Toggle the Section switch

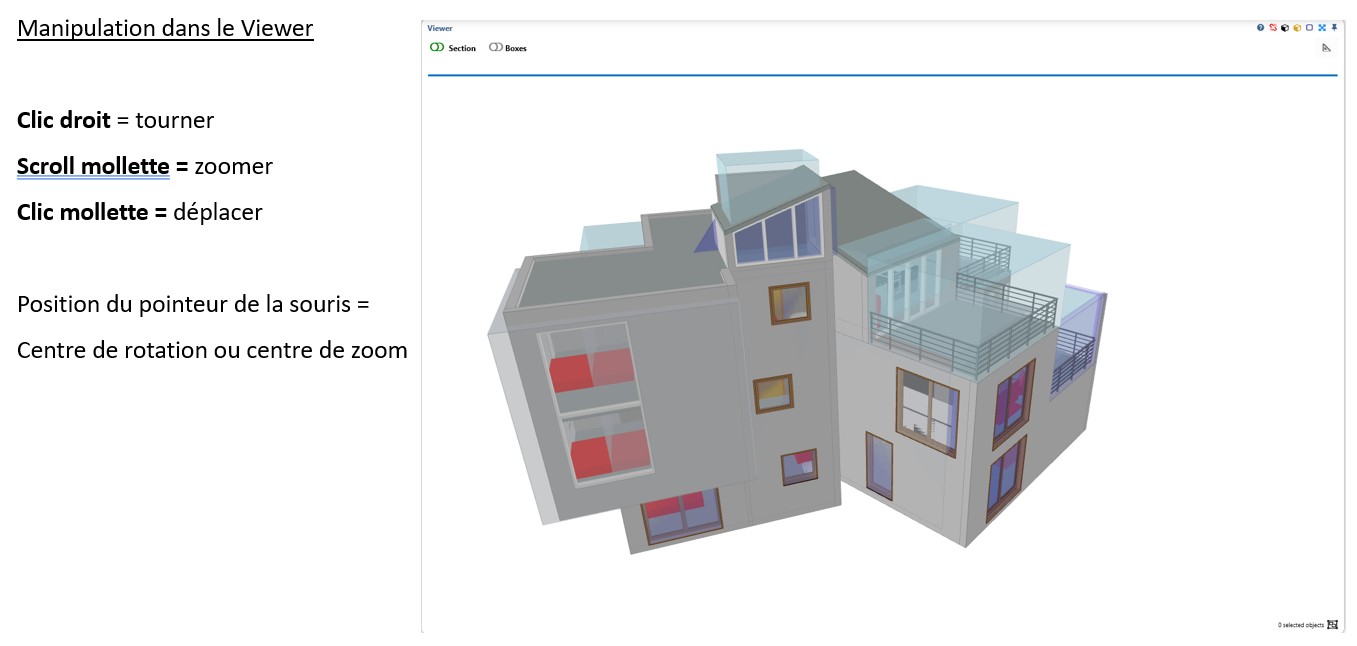coord(437,48)
